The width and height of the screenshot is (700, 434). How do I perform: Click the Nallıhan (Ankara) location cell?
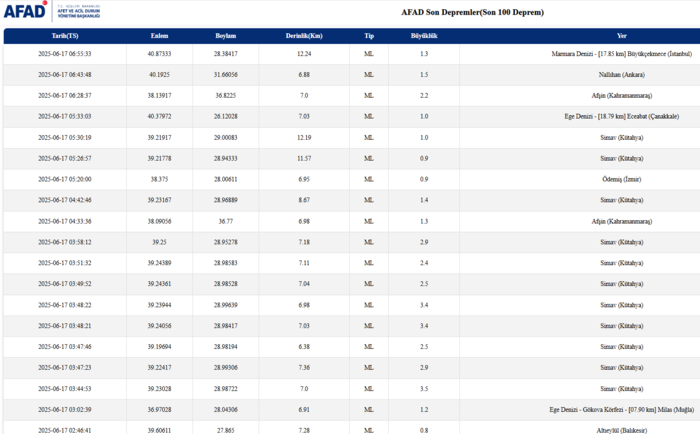[x=622, y=75]
